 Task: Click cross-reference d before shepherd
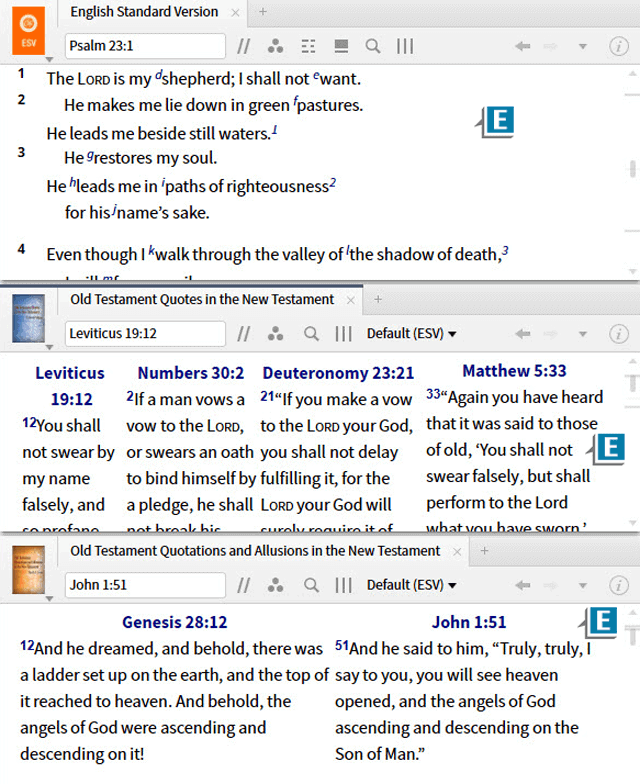[x=158, y=75]
